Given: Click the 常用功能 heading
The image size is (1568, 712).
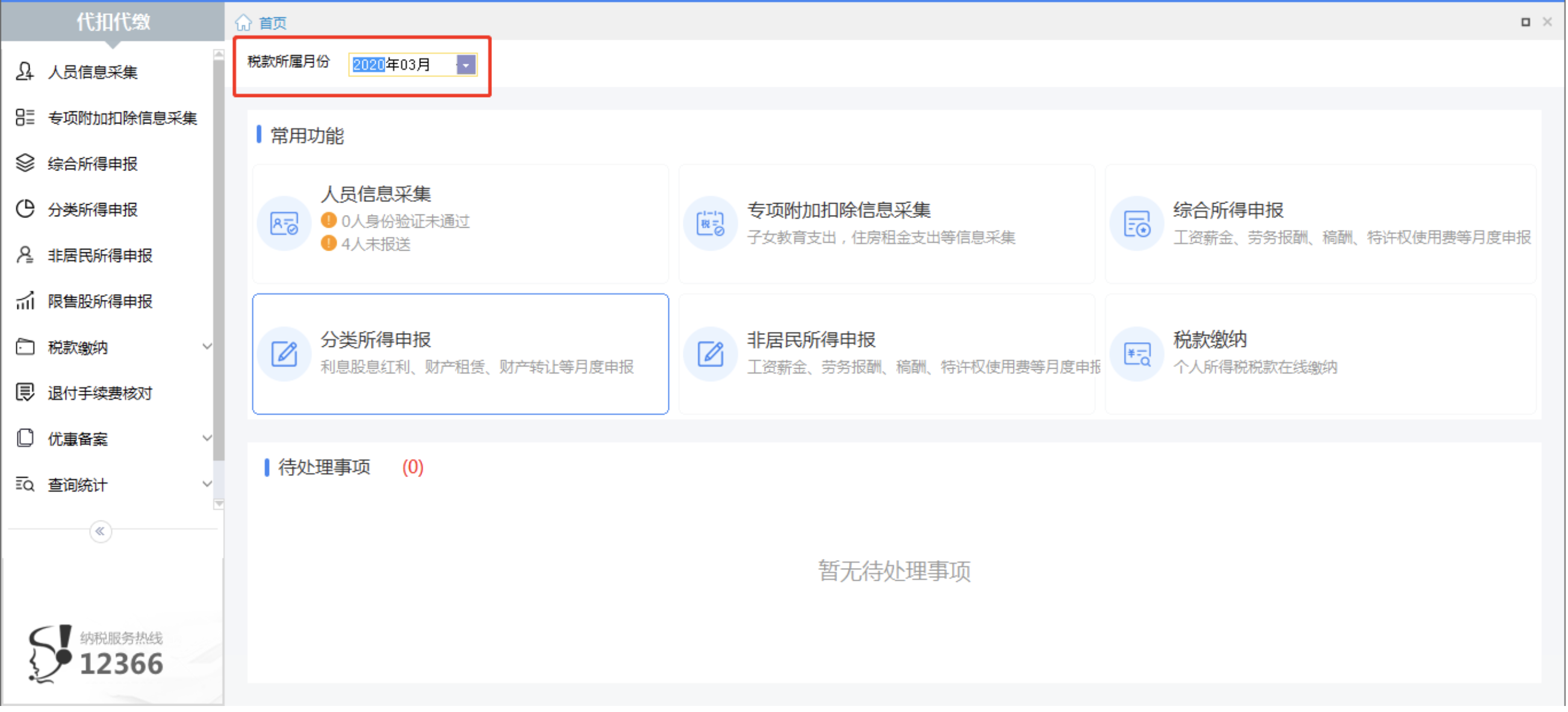Looking at the screenshot, I should [x=307, y=135].
